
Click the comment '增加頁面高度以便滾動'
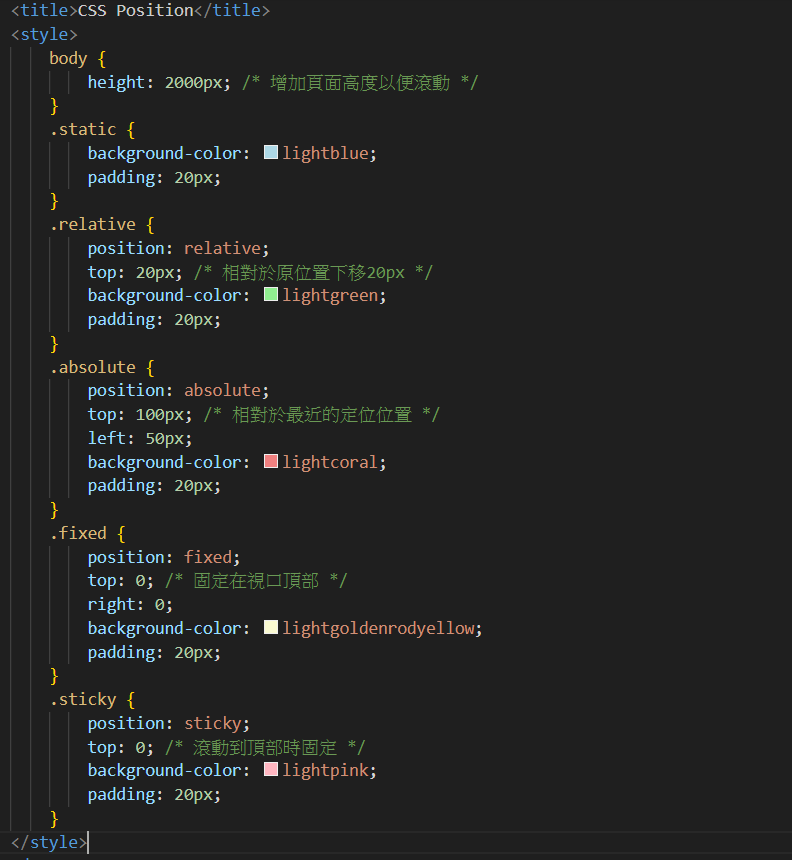(360, 83)
